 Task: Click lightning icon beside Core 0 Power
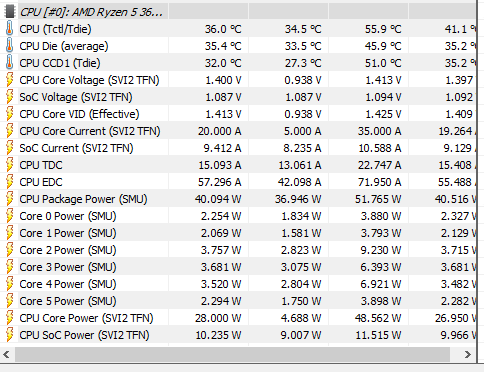point(10,216)
